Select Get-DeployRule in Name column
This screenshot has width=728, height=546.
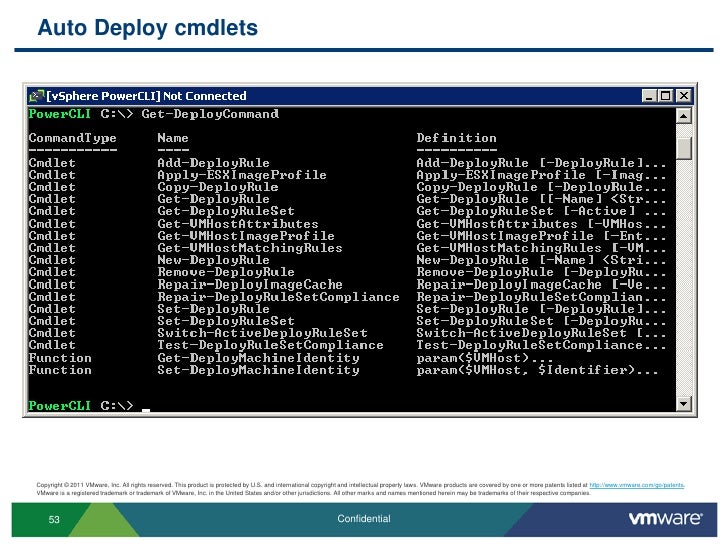[x=213, y=199]
